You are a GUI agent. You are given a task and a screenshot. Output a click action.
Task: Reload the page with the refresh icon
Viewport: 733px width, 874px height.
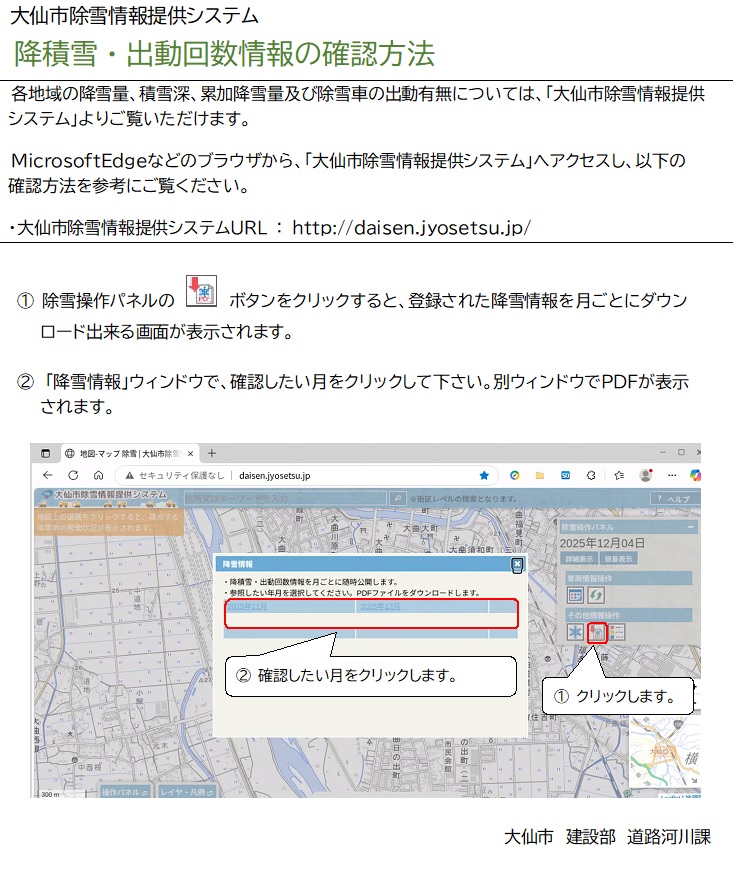pyautogui.click(x=73, y=475)
